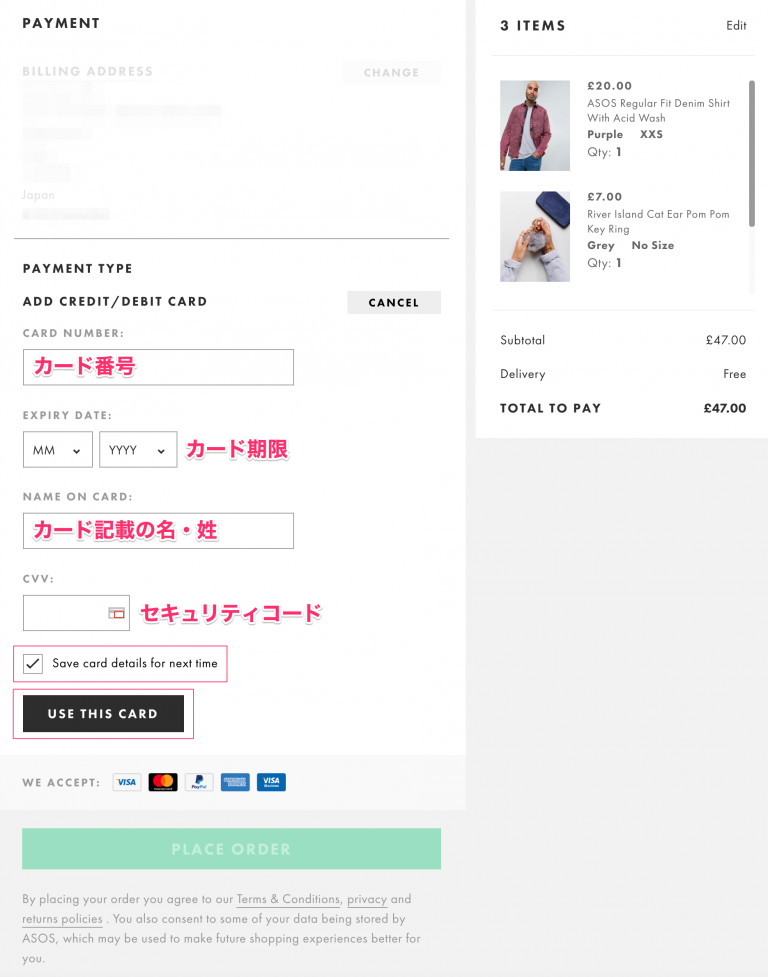Click the American Express payment icon
This screenshot has height=977, width=768.
tap(235, 782)
